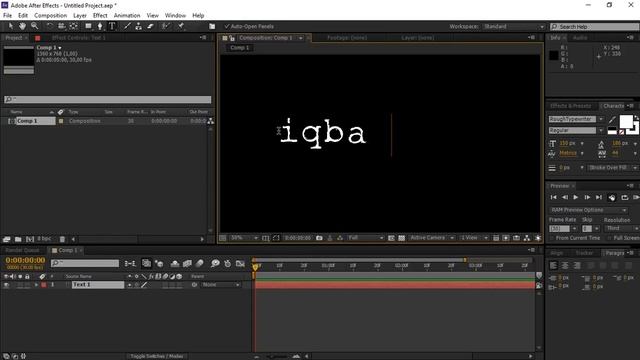Click the Graph Editor icon in timeline

coord(240,264)
